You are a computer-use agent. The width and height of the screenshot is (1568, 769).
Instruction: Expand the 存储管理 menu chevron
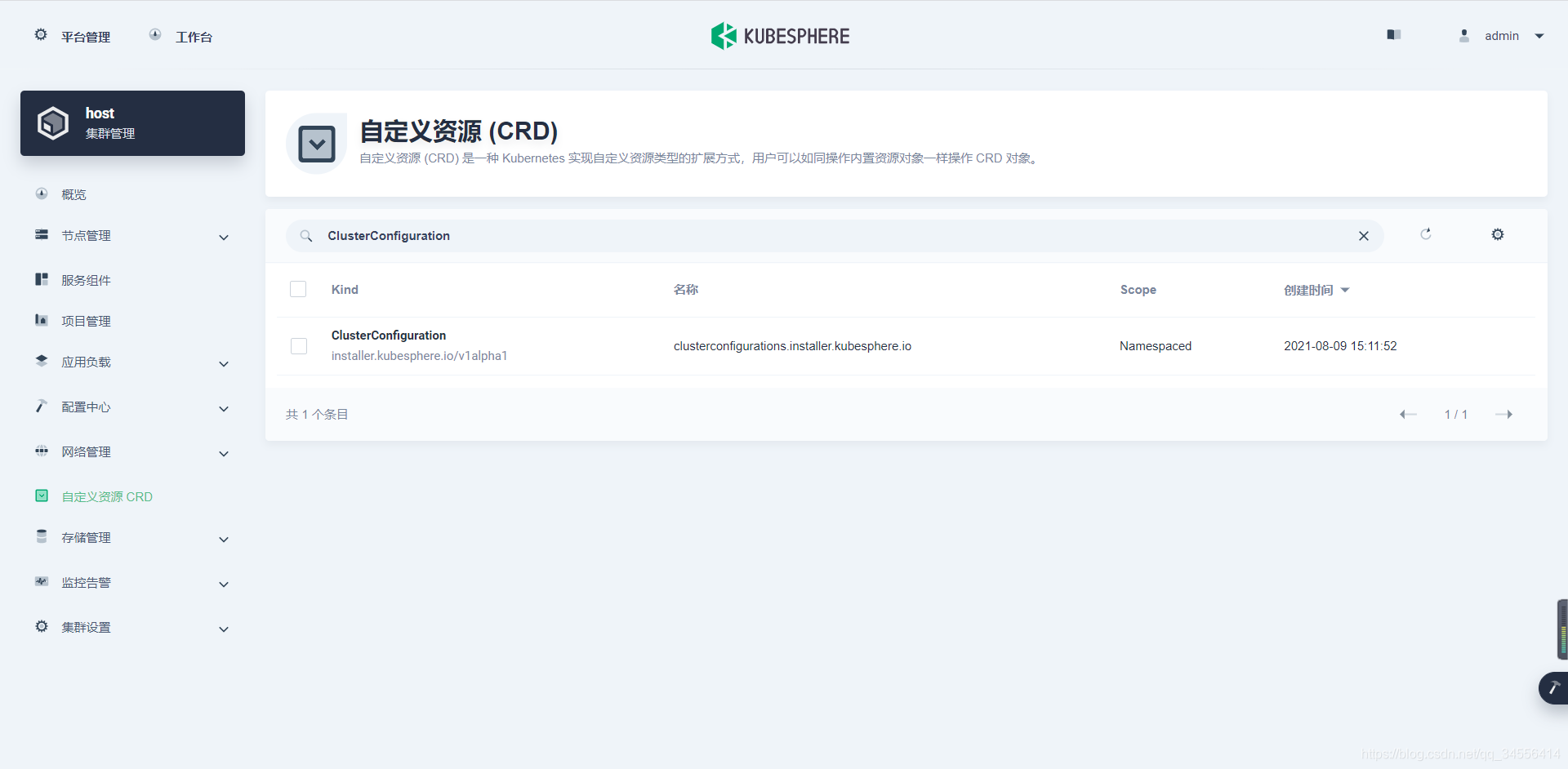tap(224, 540)
